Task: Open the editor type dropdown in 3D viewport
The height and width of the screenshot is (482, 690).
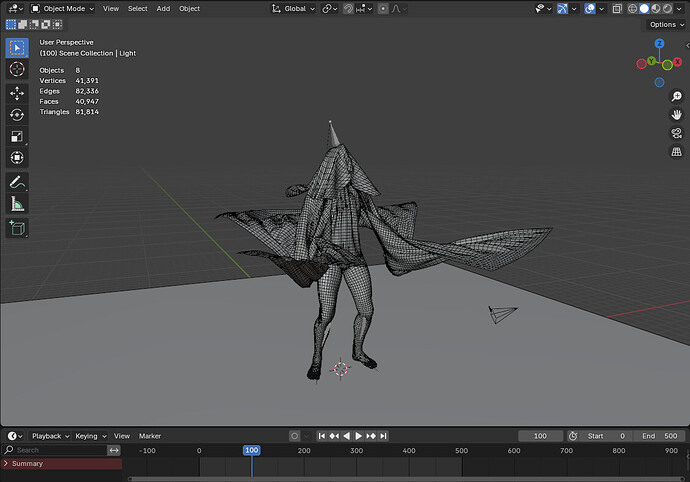Action: point(15,8)
